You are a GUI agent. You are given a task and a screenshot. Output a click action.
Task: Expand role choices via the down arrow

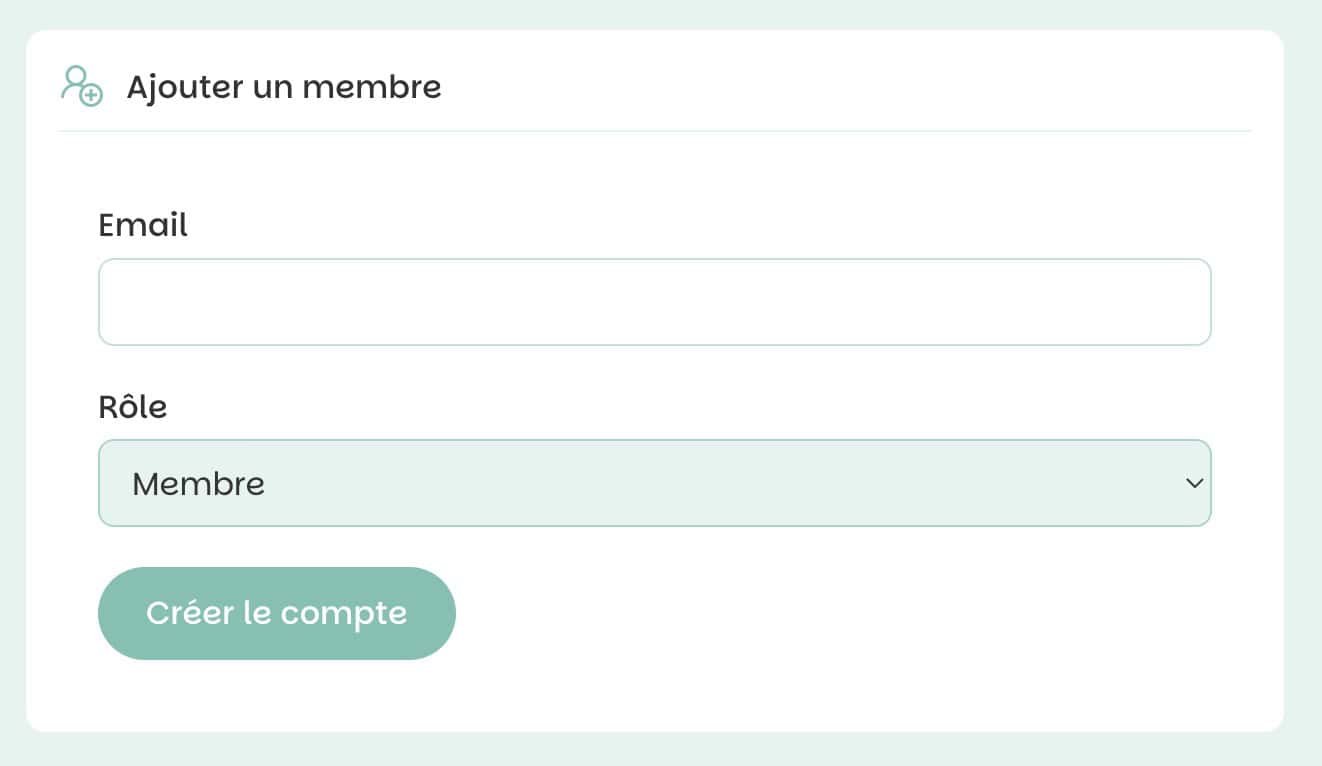click(1194, 483)
